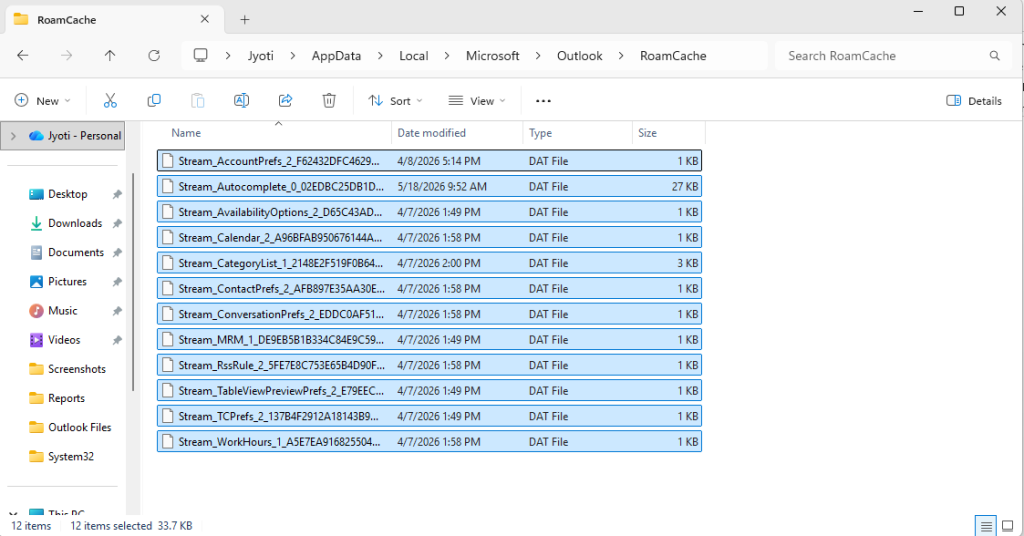Select the Stream_Calendar_2 file
The height and width of the screenshot is (536, 1024).
coord(429,237)
